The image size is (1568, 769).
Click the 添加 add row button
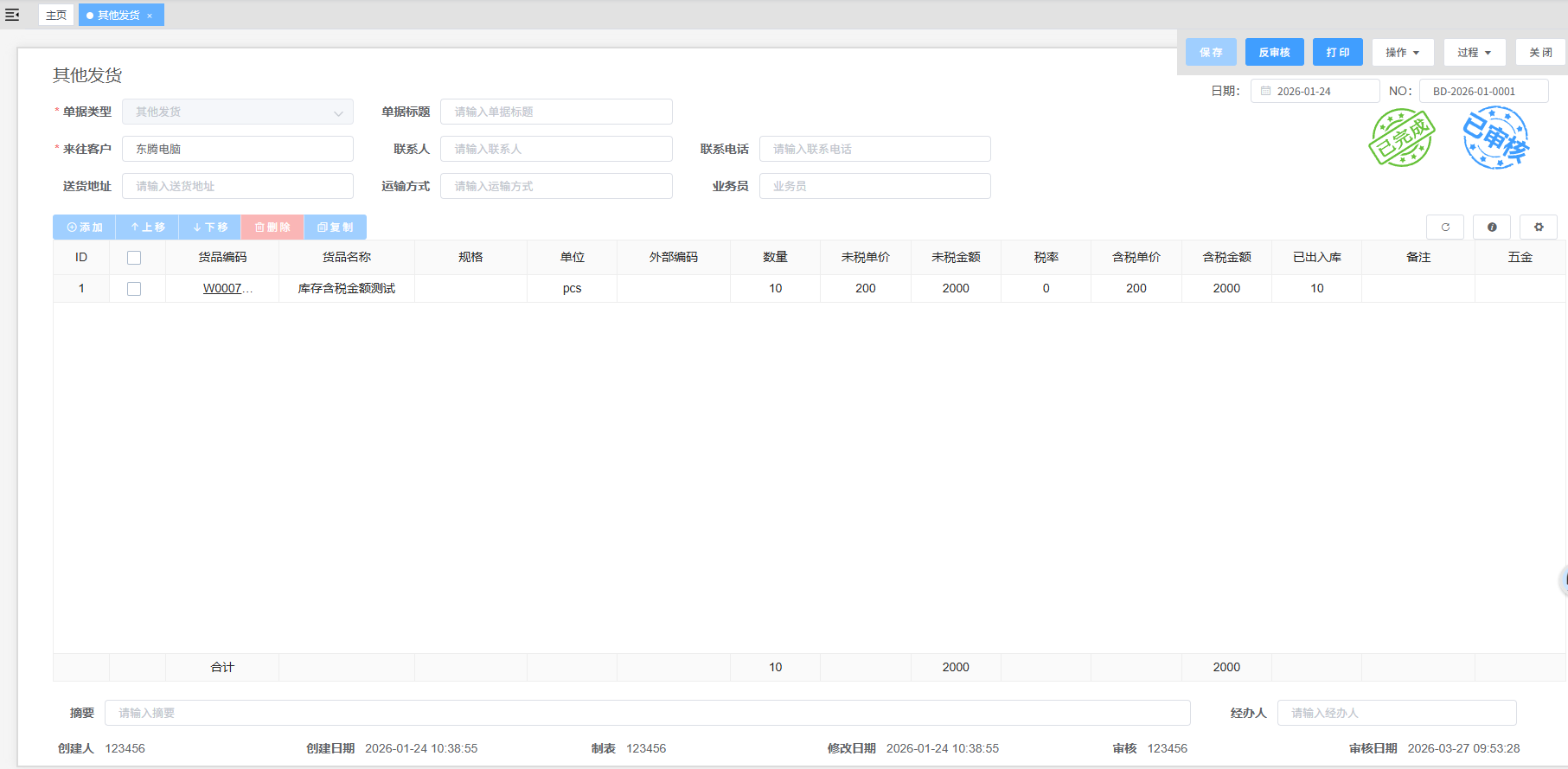(x=84, y=227)
